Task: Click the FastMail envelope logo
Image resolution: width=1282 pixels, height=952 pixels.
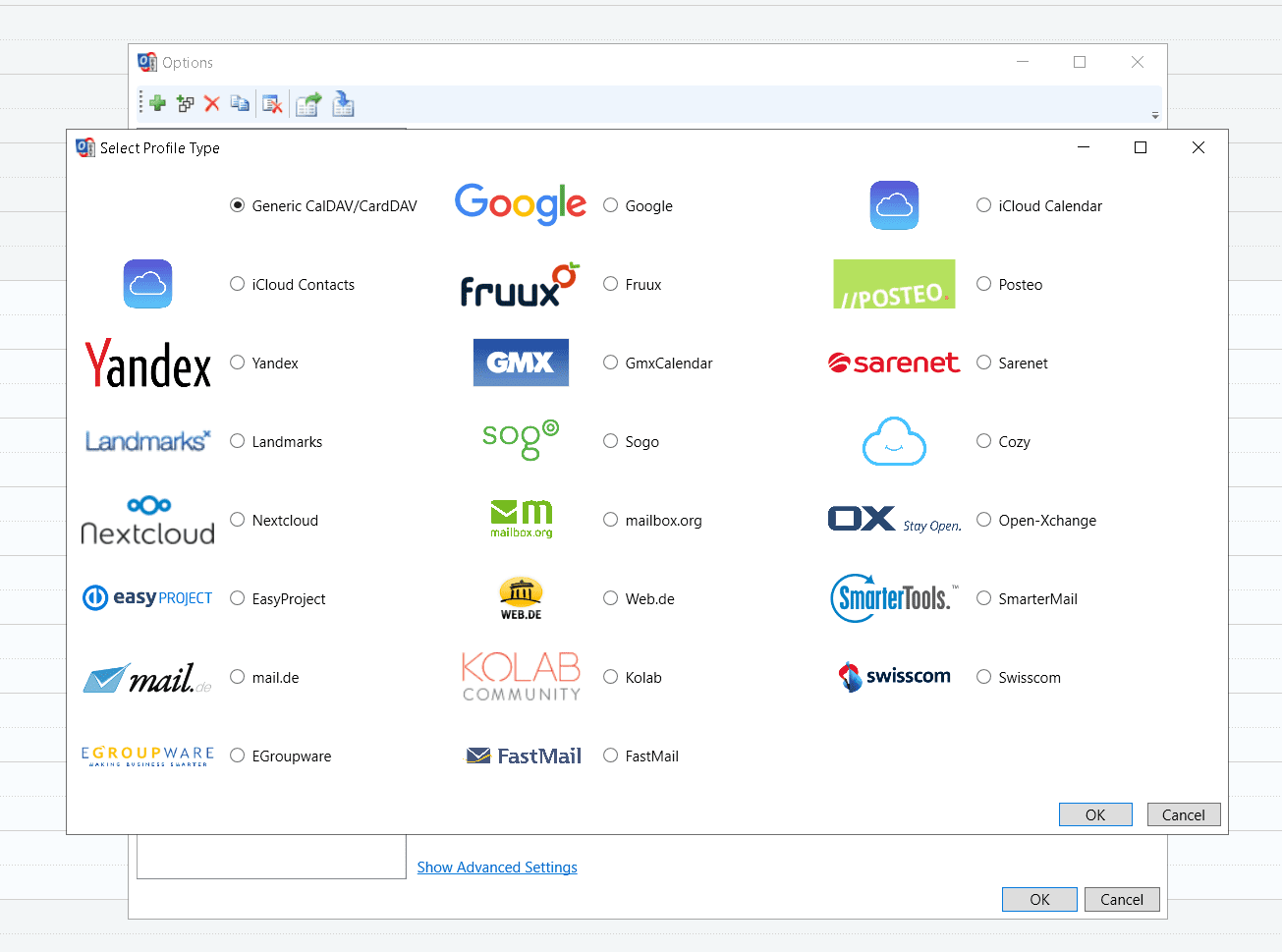Action: [x=524, y=756]
